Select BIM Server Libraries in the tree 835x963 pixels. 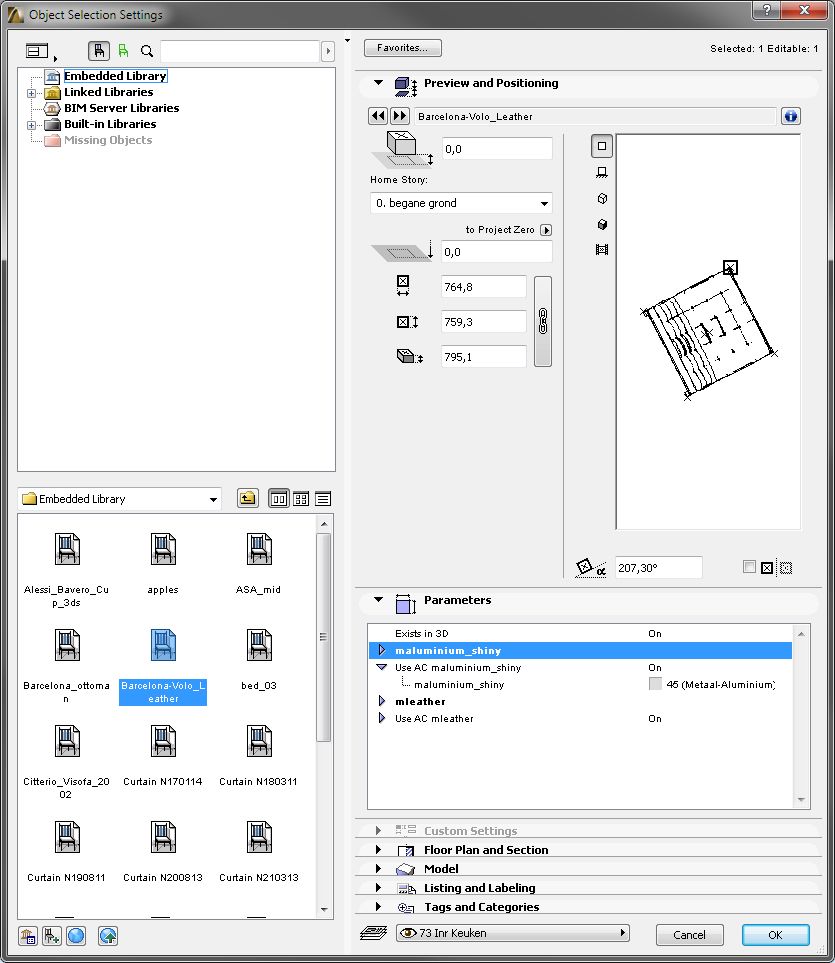click(x=122, y=107)
